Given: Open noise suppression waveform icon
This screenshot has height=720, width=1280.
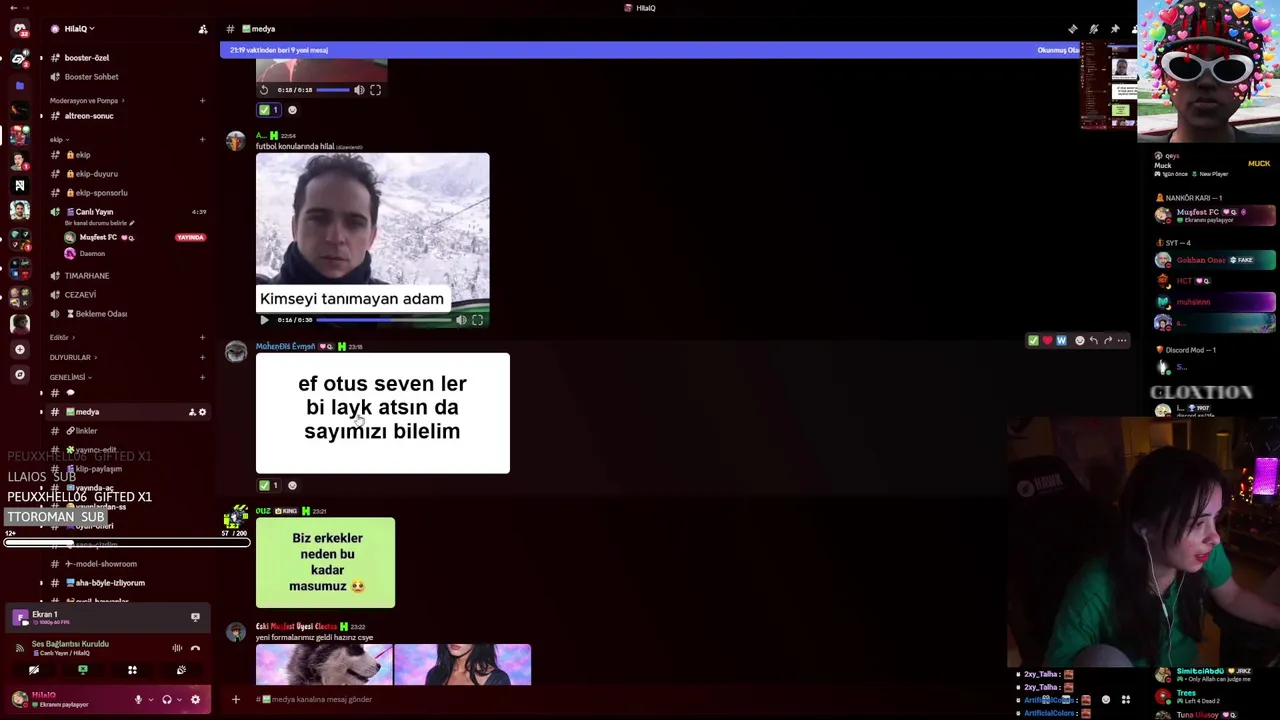Looking at the screenshot, I should click(177, 648).
